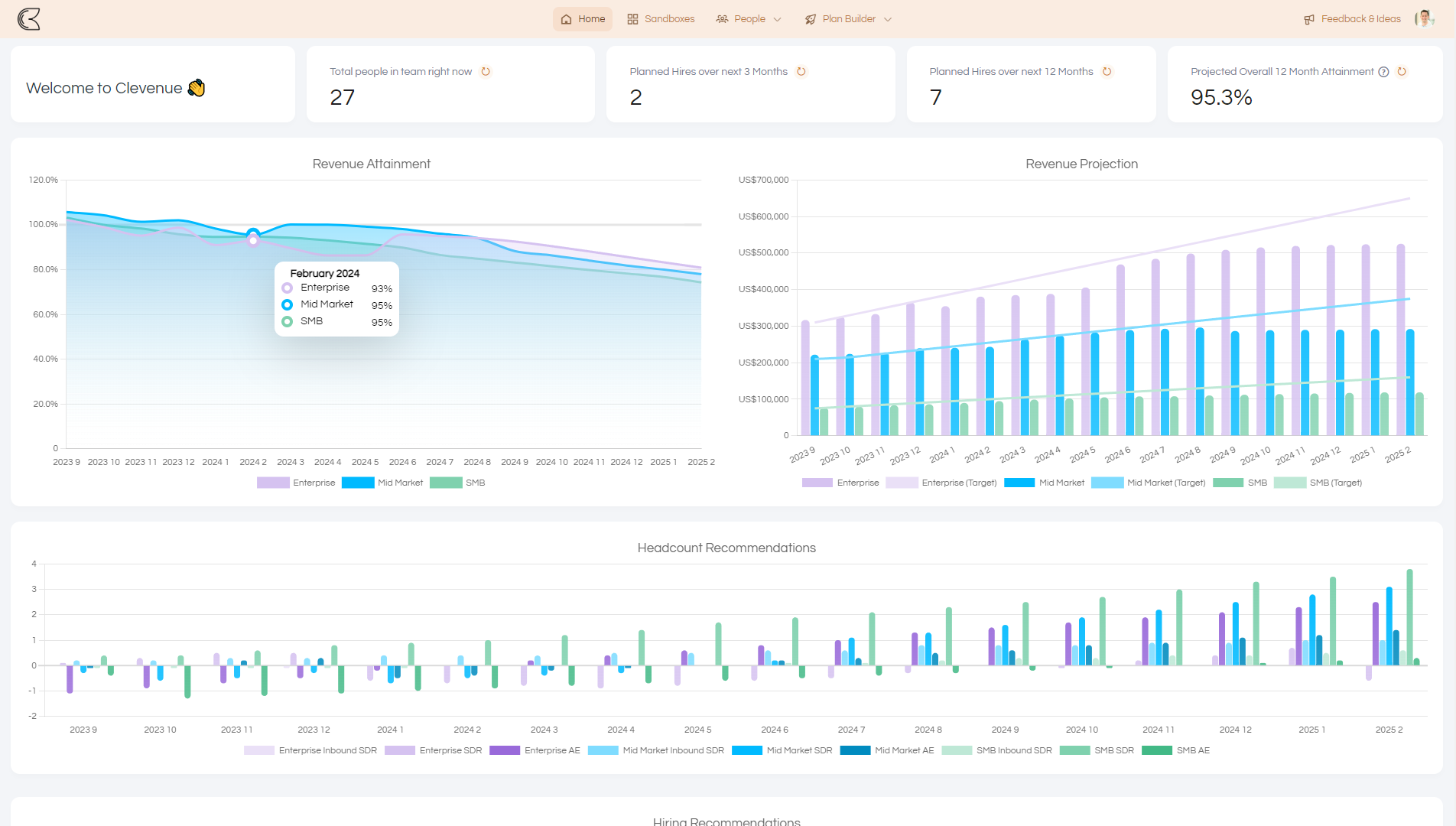Expand the People dropdown menu
This screenshot has height=826, width=1456.
pyautogui.click(x=749, y=19)
